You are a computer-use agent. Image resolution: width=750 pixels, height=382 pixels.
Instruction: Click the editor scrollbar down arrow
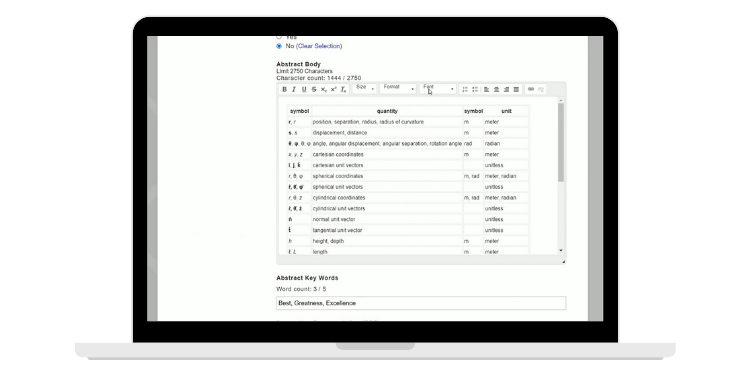coord(561,251)
